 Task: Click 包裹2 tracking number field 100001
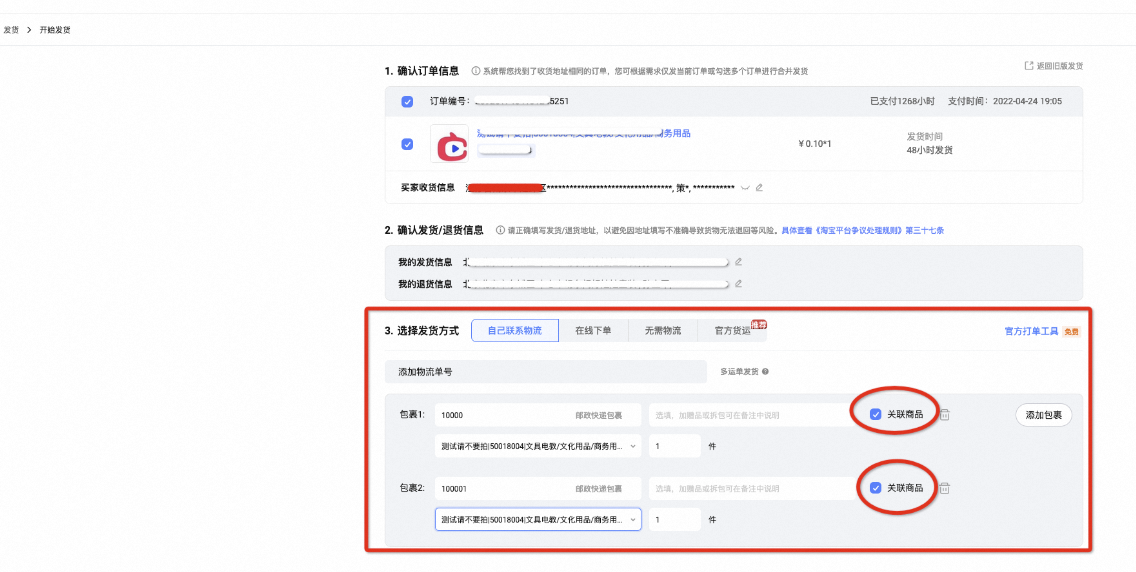[538, 488]
